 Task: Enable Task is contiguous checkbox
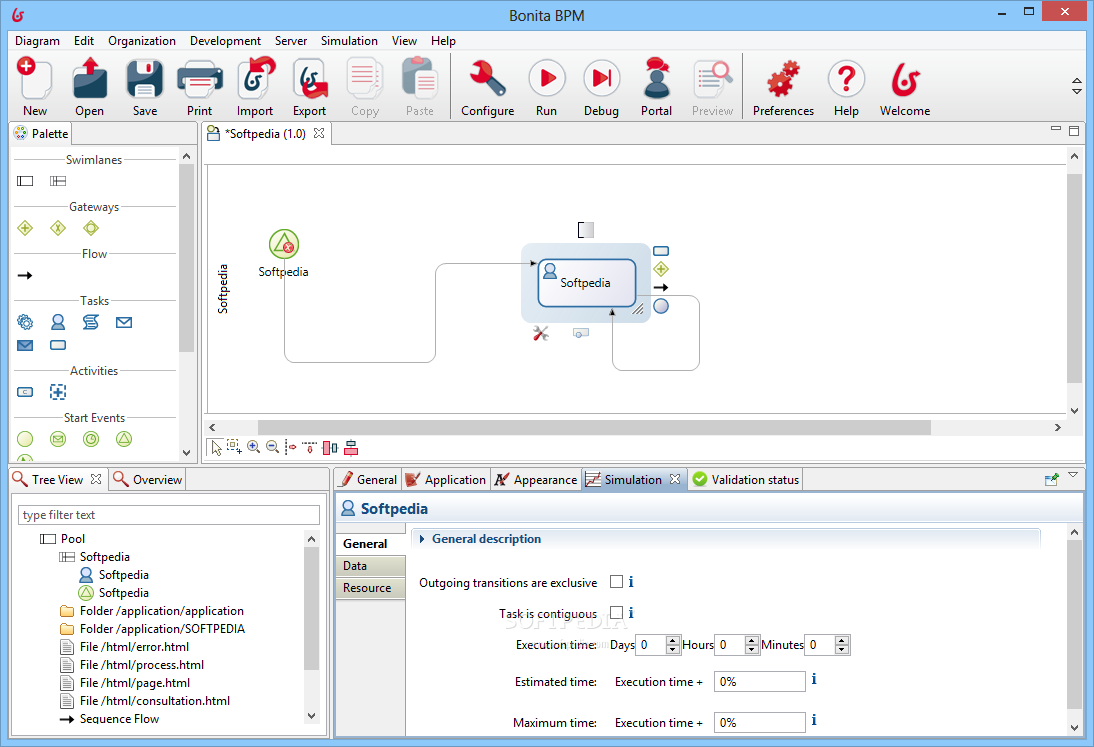pyautogui.click(x=616, y=612)
